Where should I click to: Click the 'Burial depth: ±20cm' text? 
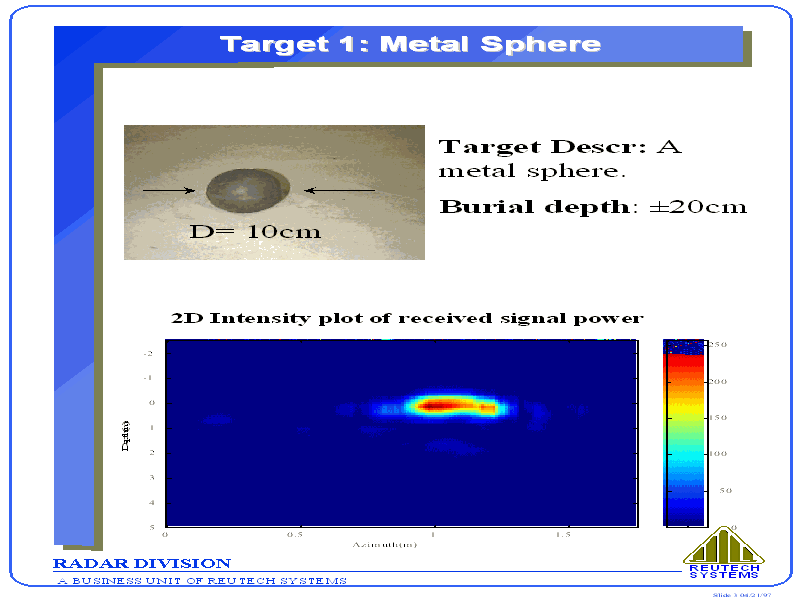pyautogui.click(x=593, y=207)
